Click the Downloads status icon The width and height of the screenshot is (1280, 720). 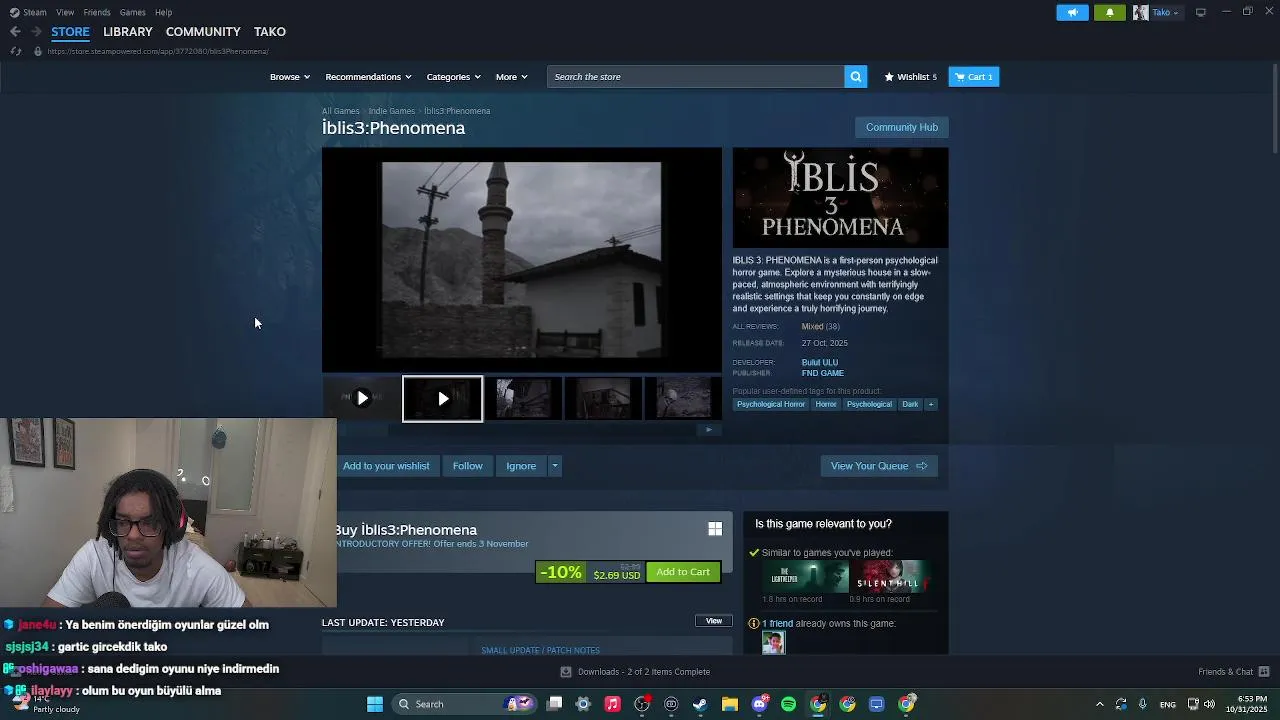pyautogui.click(x=566, y=672)
